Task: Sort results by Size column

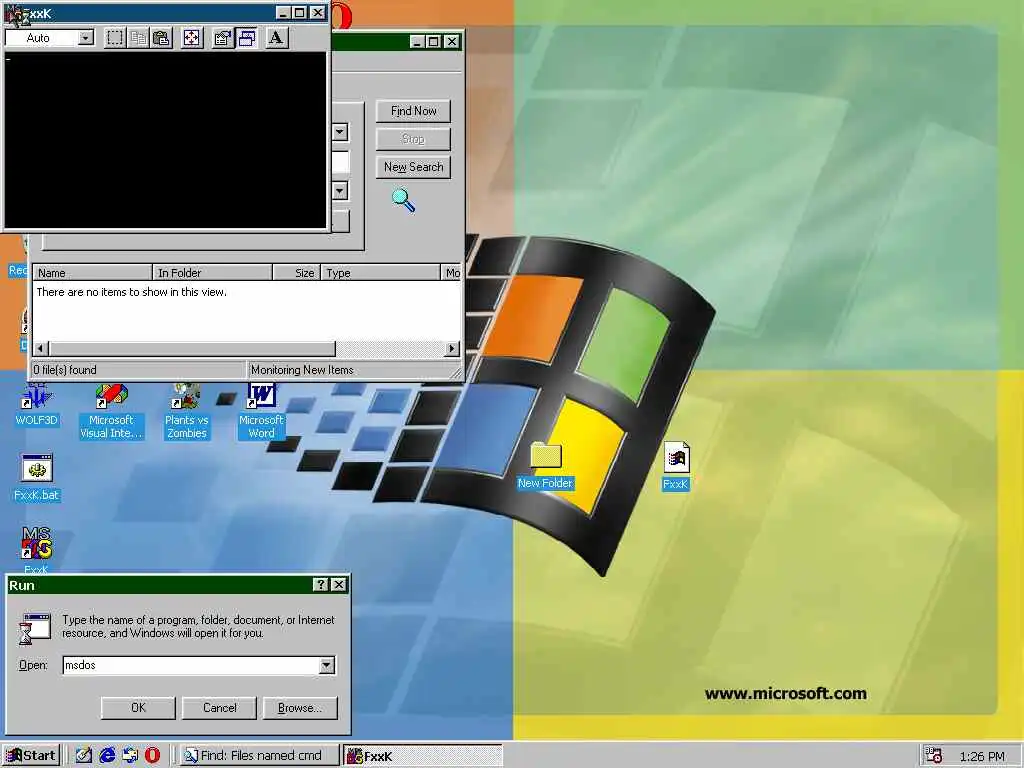Action: click(x=296, y=272)
